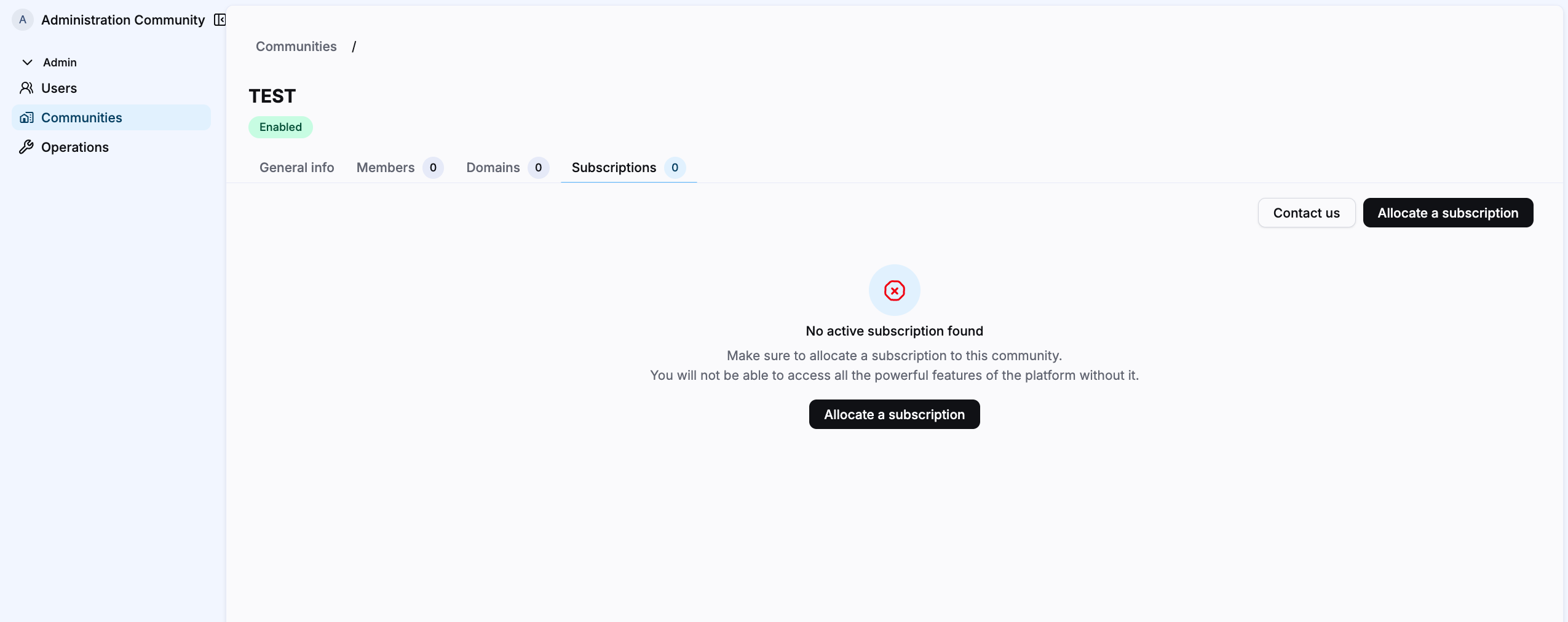Viewport: 1568px width, 622px height.
Task: Collapse the Admin section chevron
Action: 27,62
